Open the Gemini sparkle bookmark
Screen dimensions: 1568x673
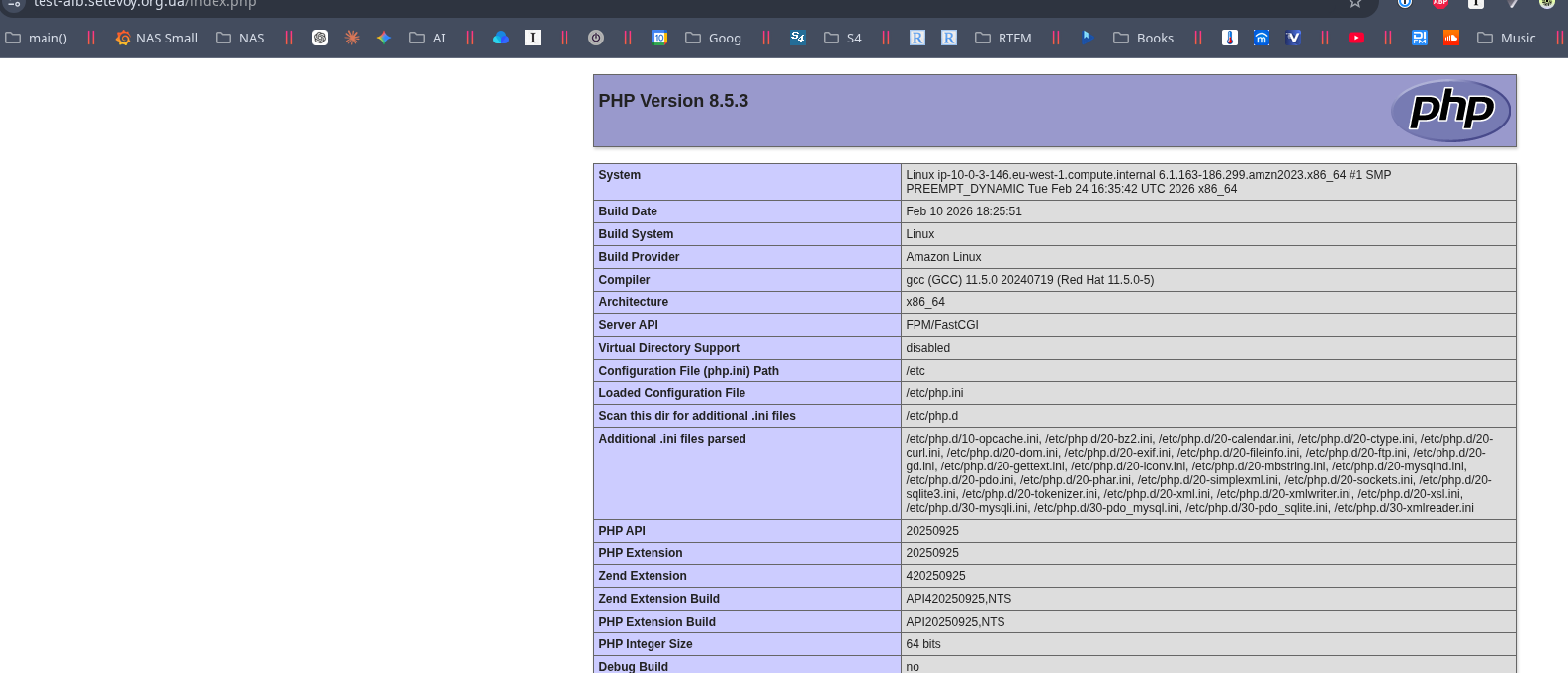coord(384,38)
